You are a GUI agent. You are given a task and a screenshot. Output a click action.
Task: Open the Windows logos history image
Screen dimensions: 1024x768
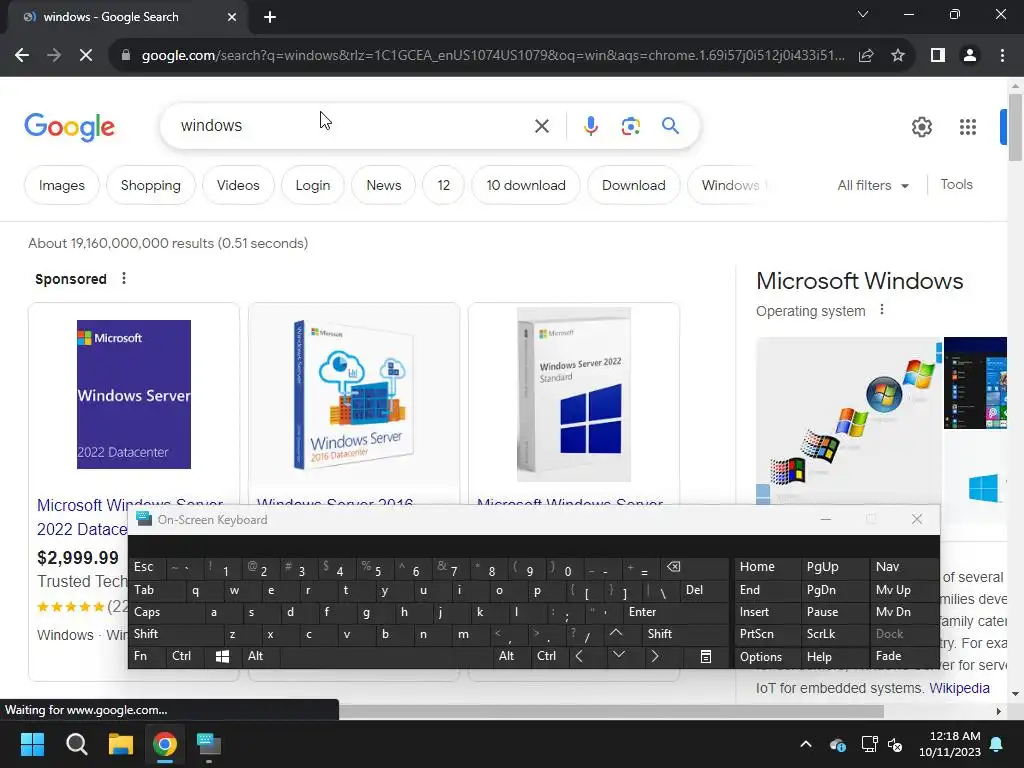tap(849, 421)
